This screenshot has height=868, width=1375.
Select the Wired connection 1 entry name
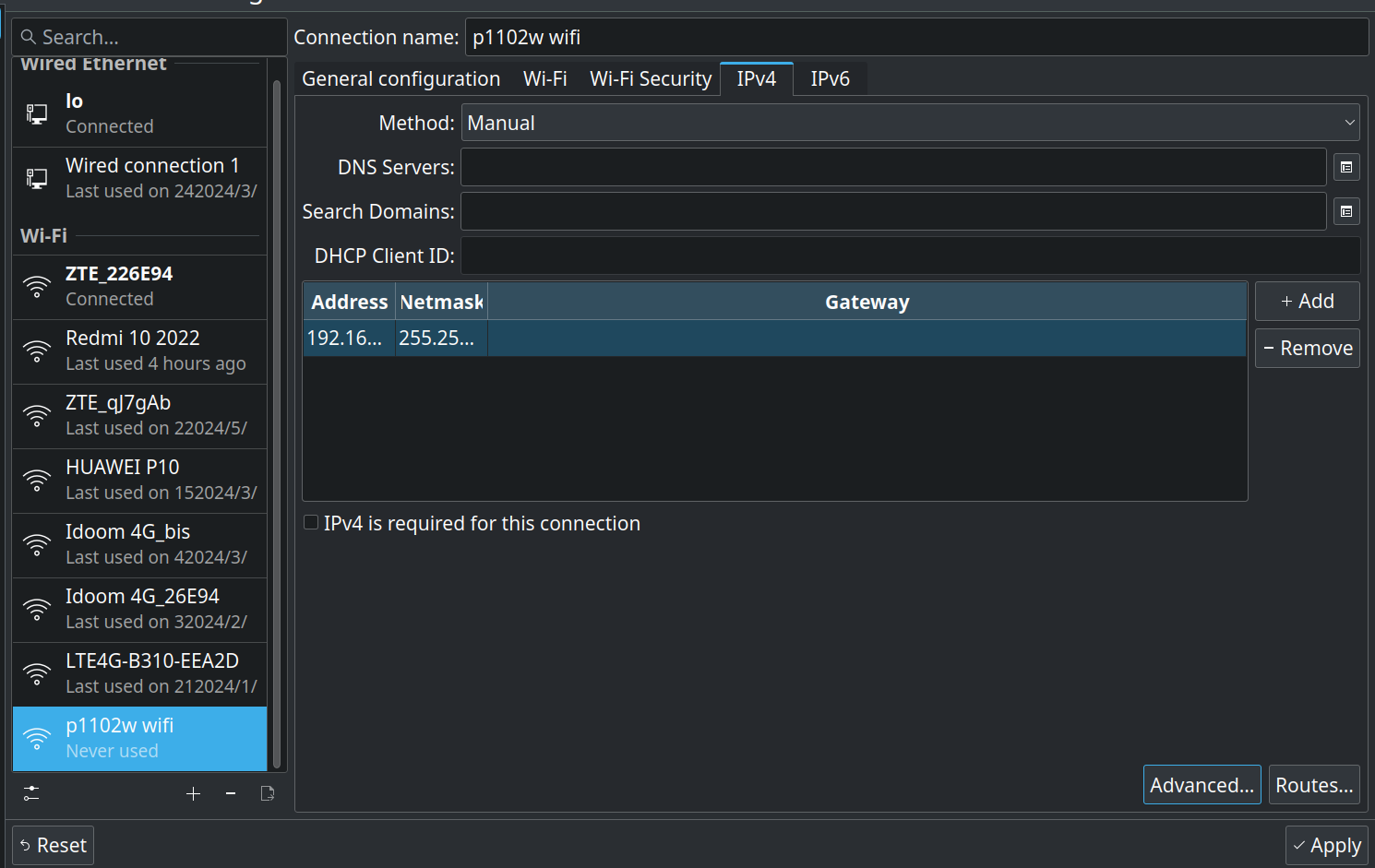152,165
